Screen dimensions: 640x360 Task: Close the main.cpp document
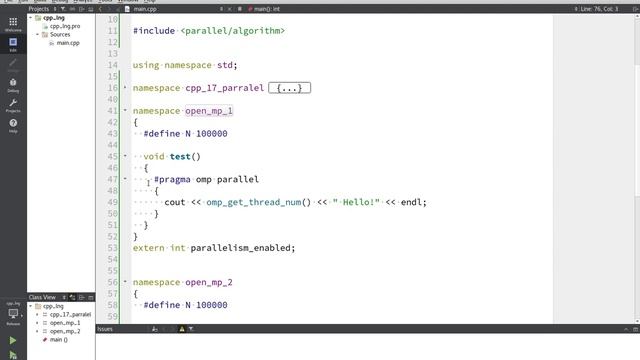coord(230,9)
